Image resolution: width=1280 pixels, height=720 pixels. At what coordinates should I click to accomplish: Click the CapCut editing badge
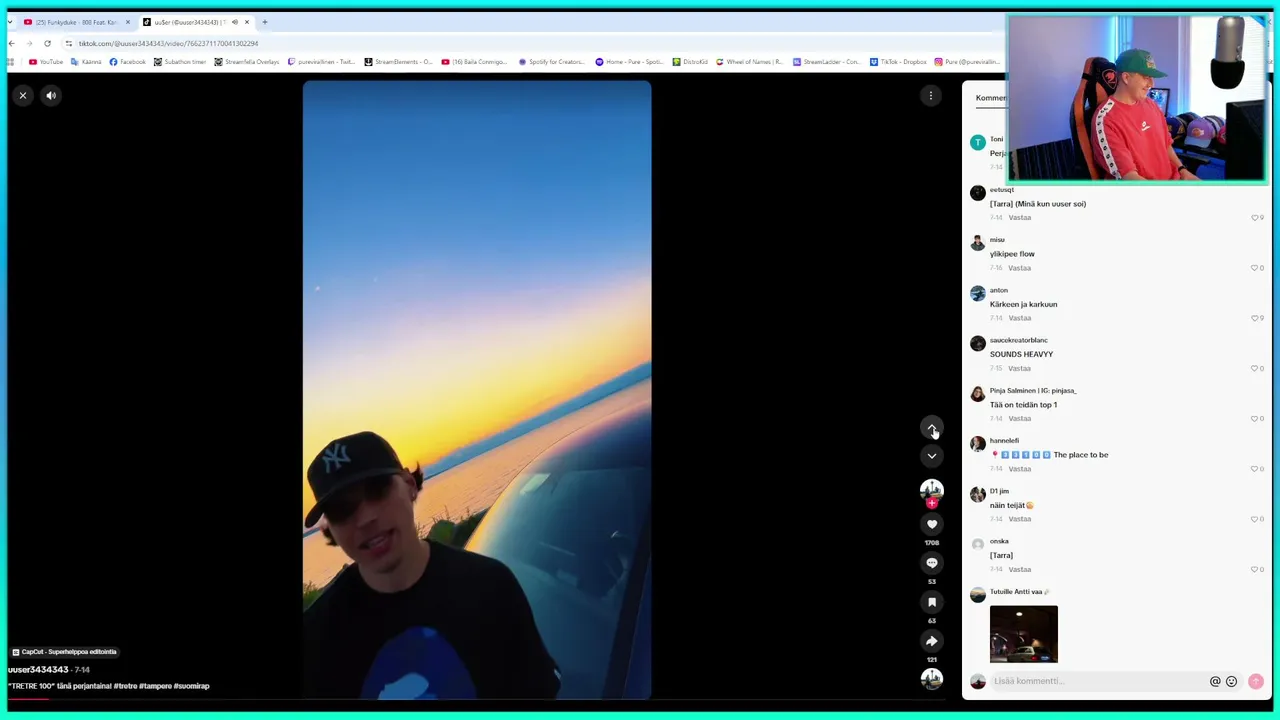point(65,652)
